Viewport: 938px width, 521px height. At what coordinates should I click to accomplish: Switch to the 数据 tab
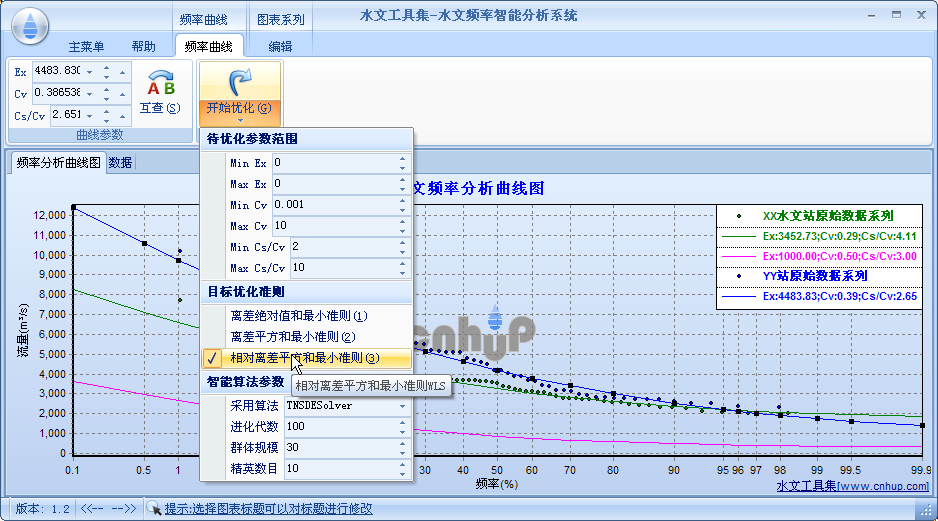click(120, 163)
